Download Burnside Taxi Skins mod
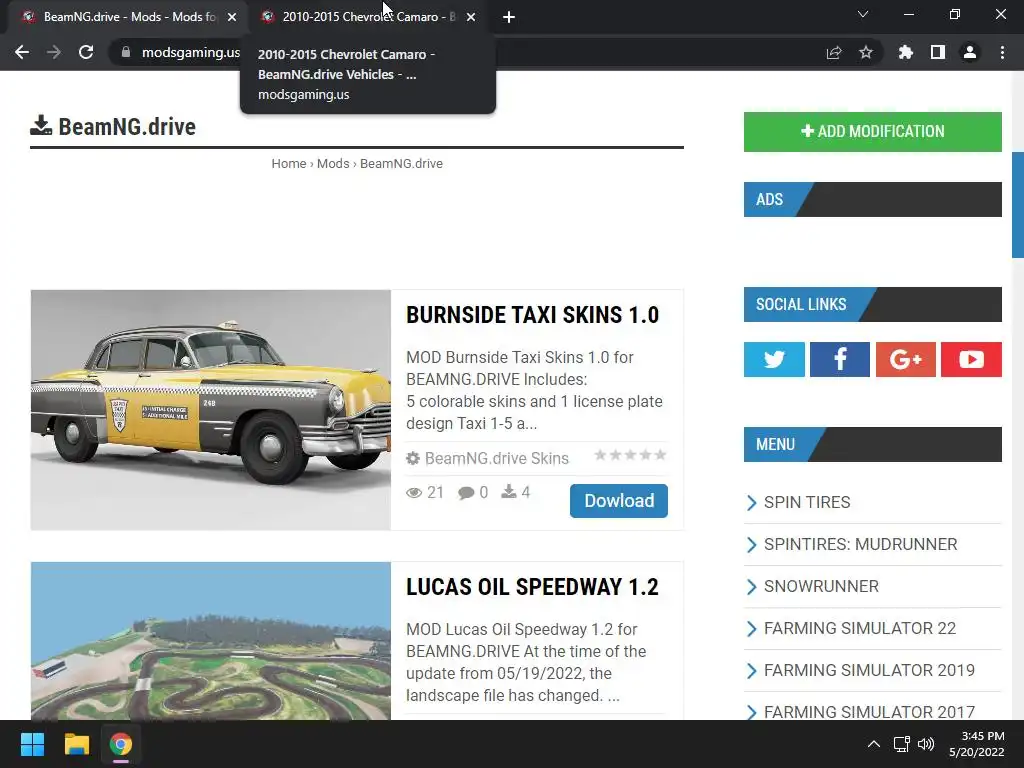This screenshot has width=1024, height=768. tap(618, 501)
